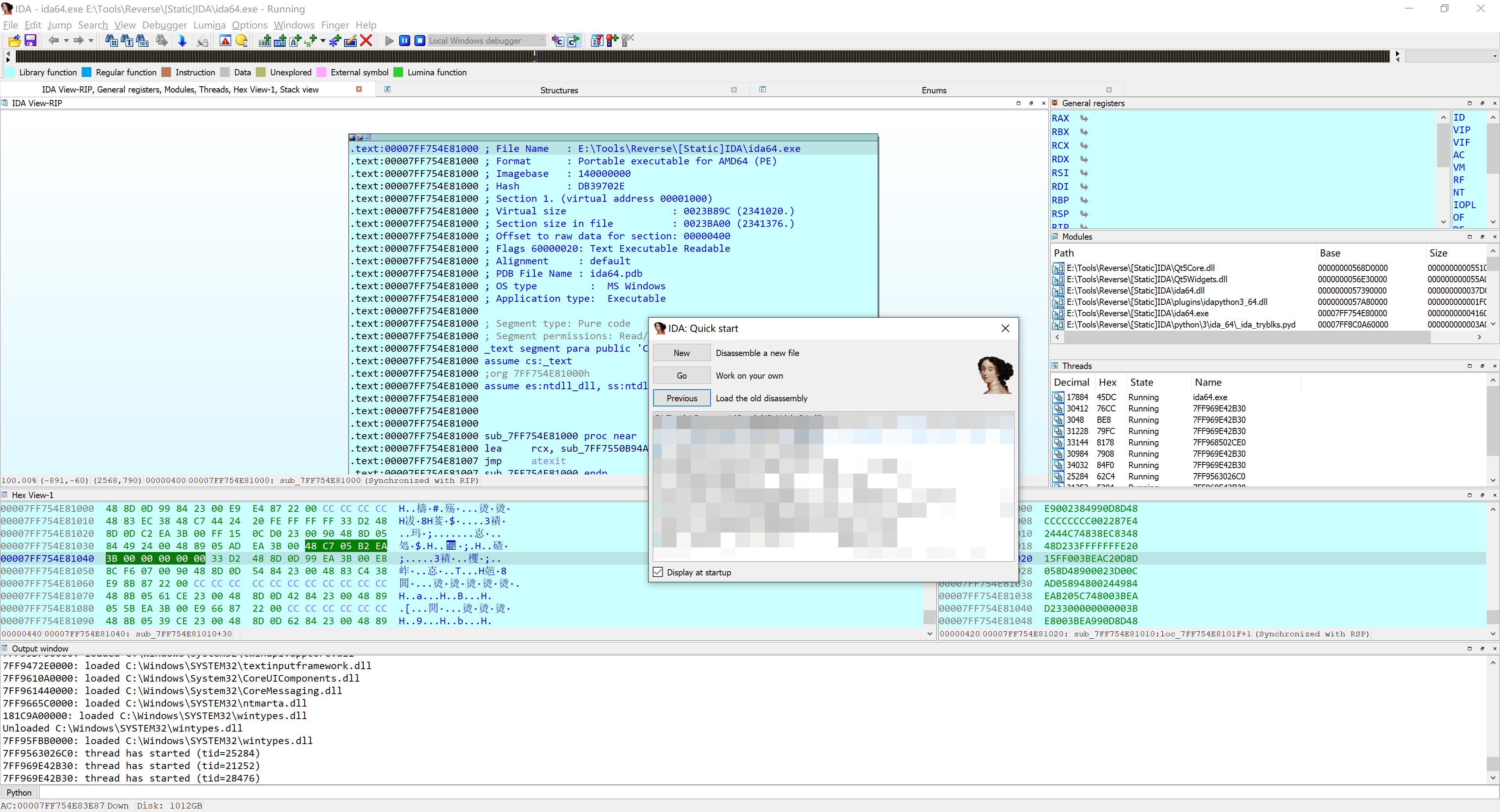The width and height of the screenshot is (1500, 812).
Task: Expand the back navigation history arrow
Action: coord(66,41)
